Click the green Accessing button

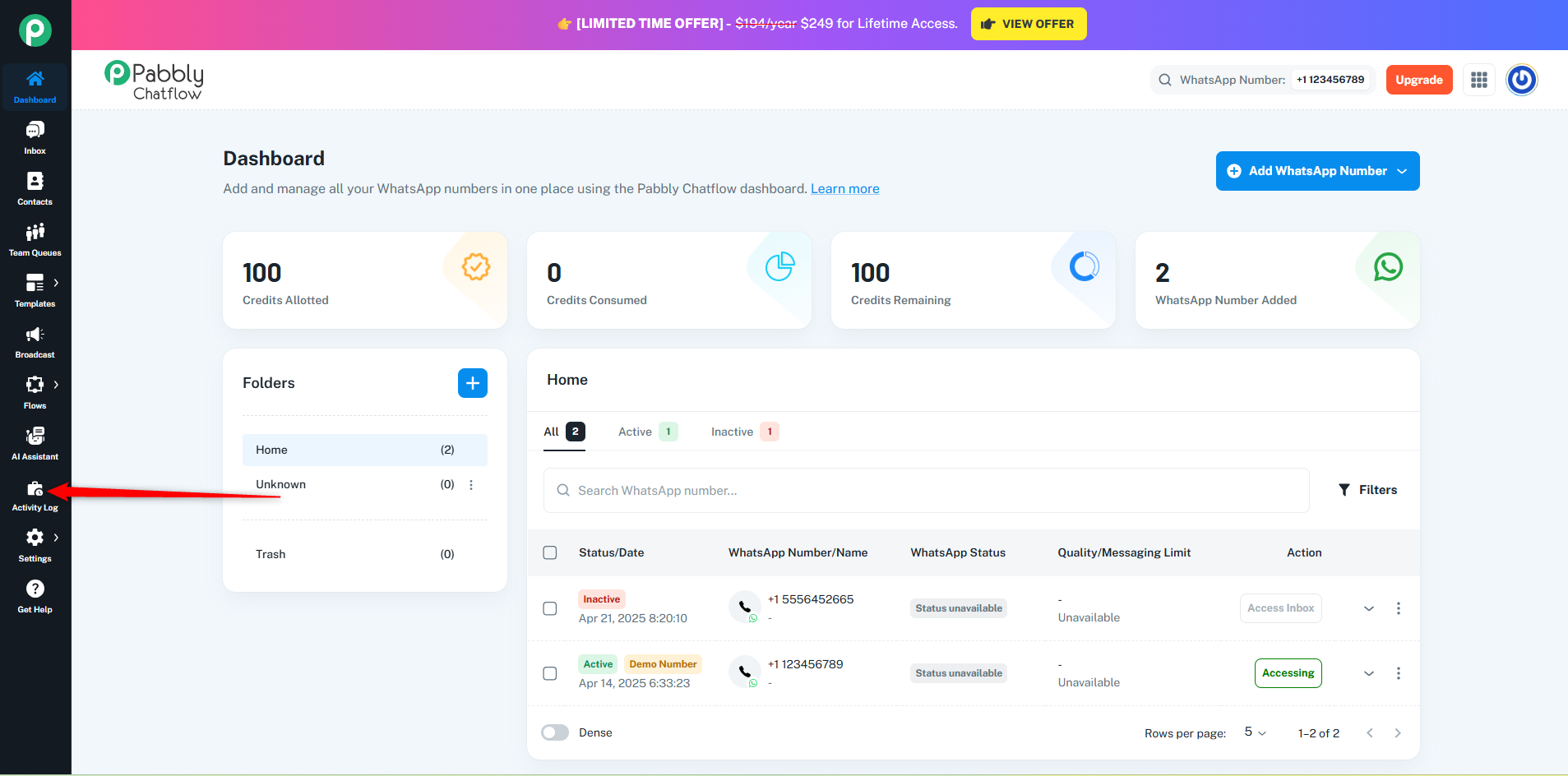pyautogui.click(x=1288, y=673)
